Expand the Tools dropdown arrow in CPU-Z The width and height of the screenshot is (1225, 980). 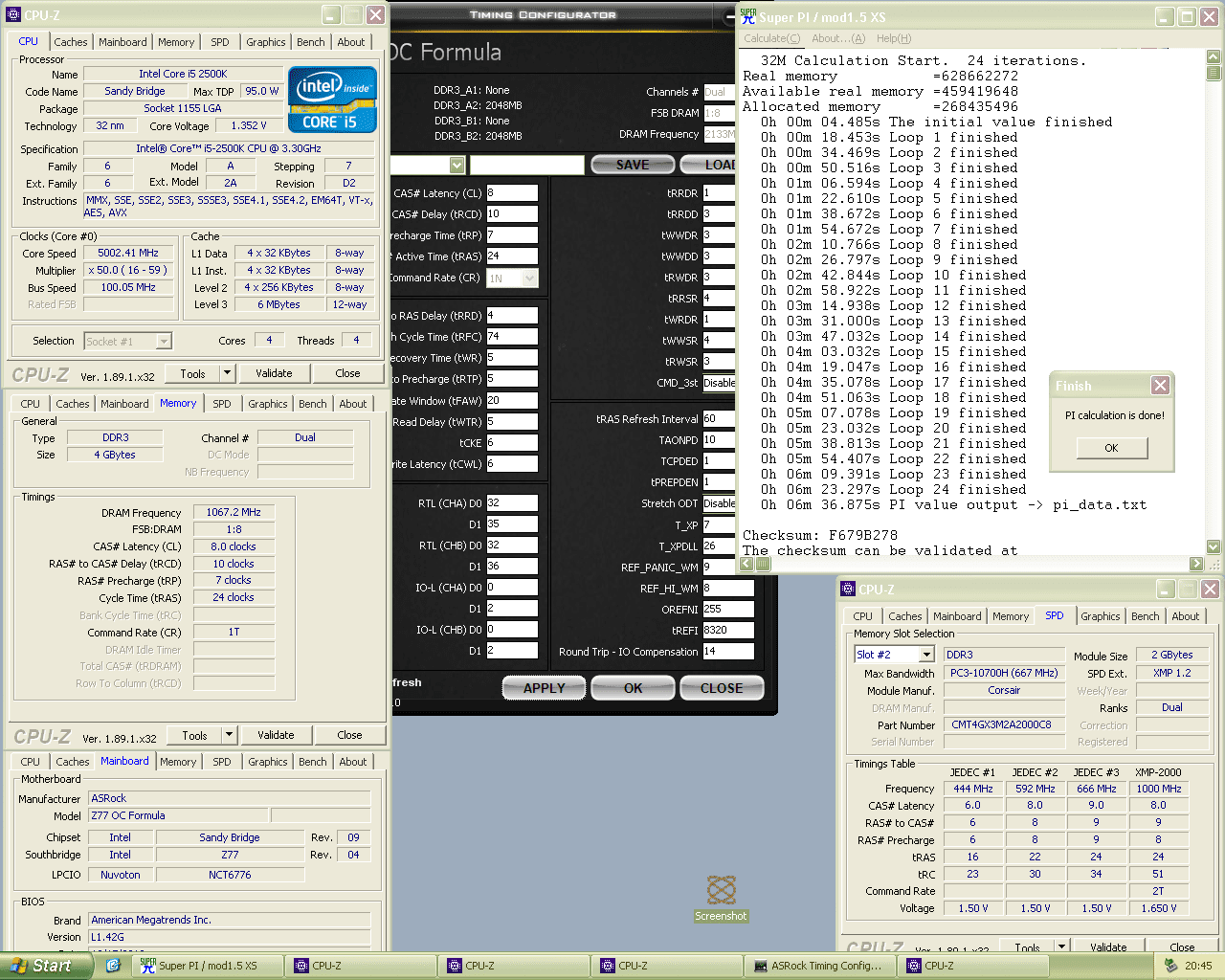pyautogui.click(x=227, y=373)
